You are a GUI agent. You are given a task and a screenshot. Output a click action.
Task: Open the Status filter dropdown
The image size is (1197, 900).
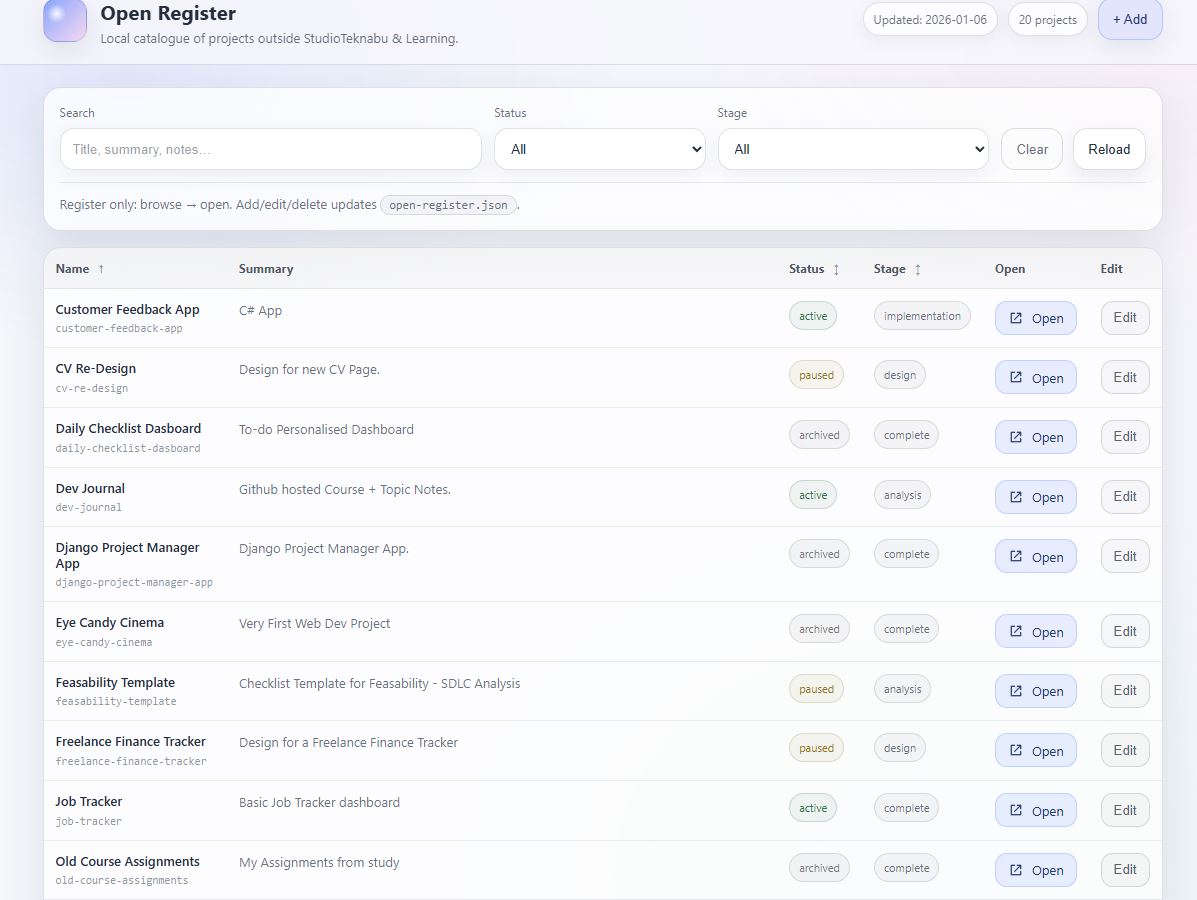pyautogui.click(x=599, y=148)
